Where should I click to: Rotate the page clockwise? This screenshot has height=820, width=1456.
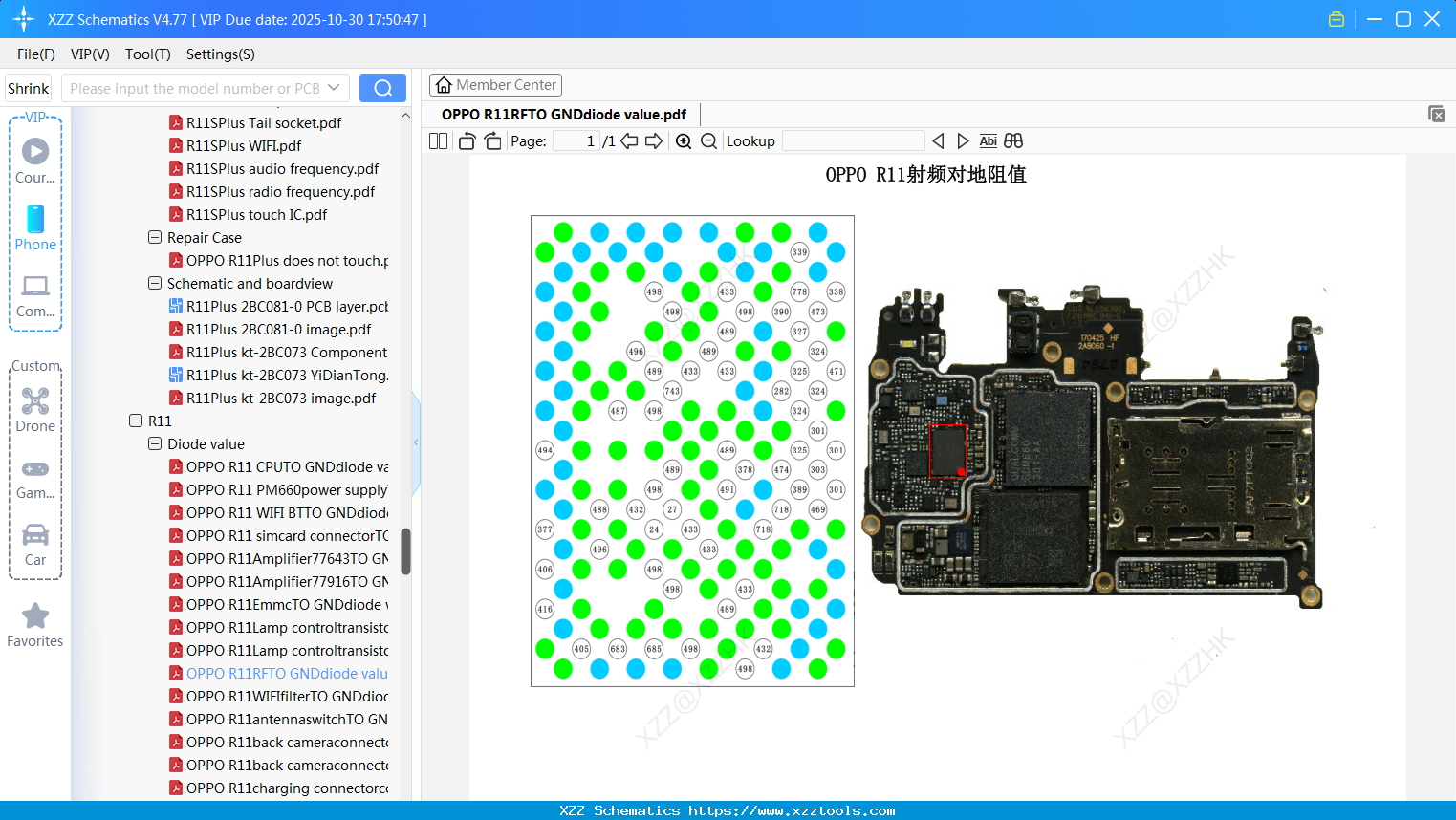pyautogui.click(x=492, y=140)
